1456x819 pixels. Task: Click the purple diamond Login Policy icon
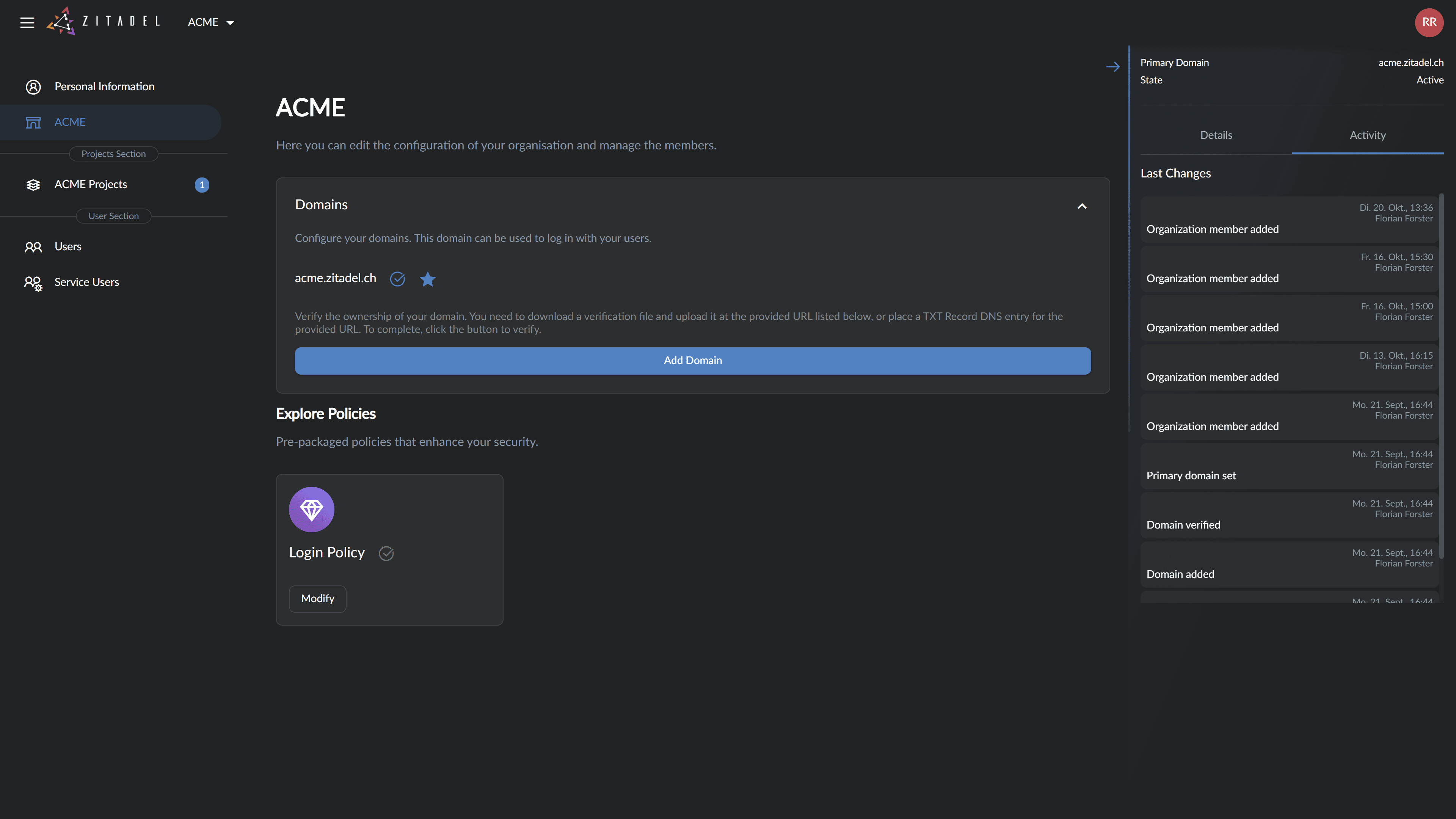[311, 509]
